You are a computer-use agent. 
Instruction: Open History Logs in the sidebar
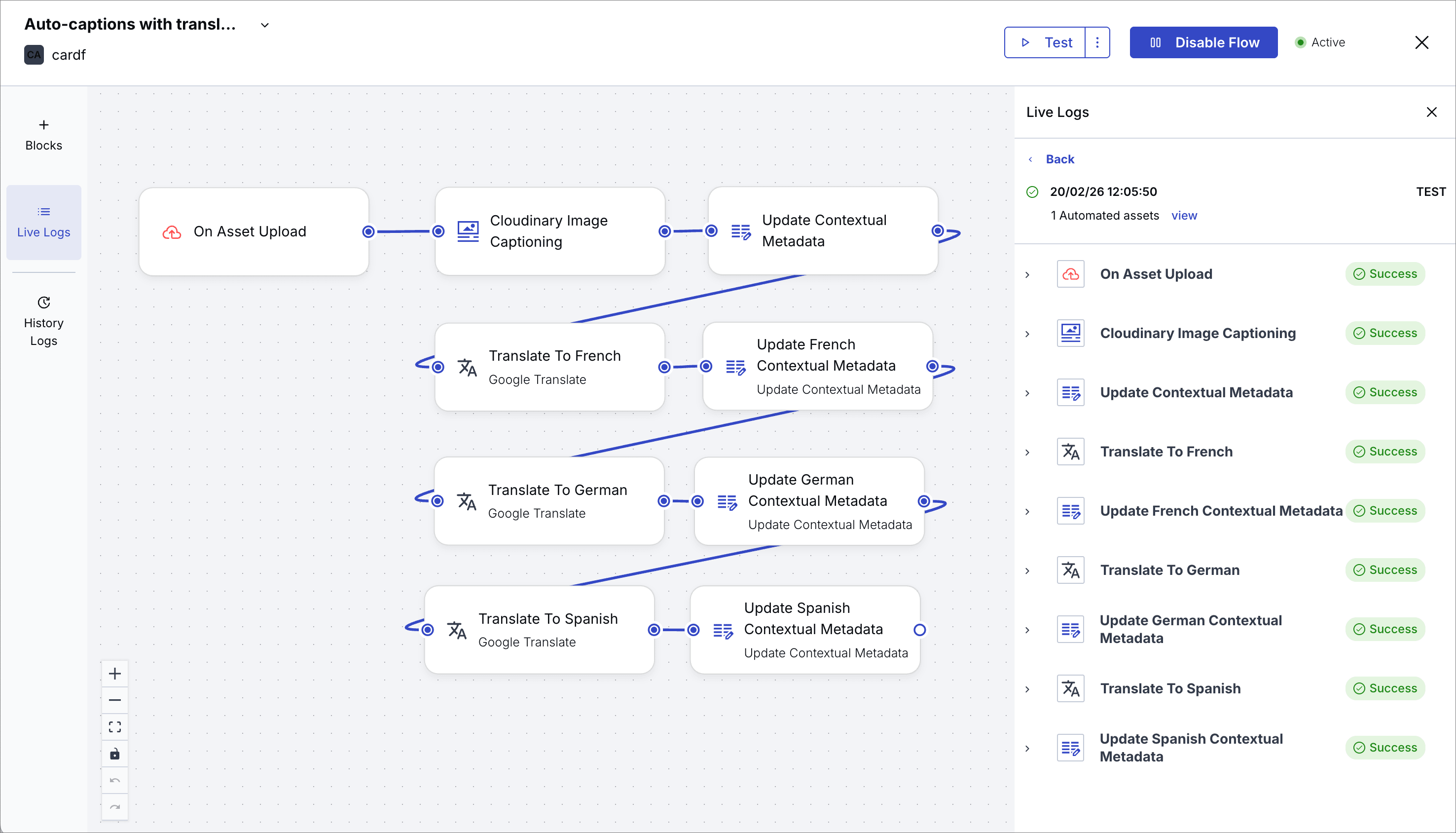(x=43, y=322)
